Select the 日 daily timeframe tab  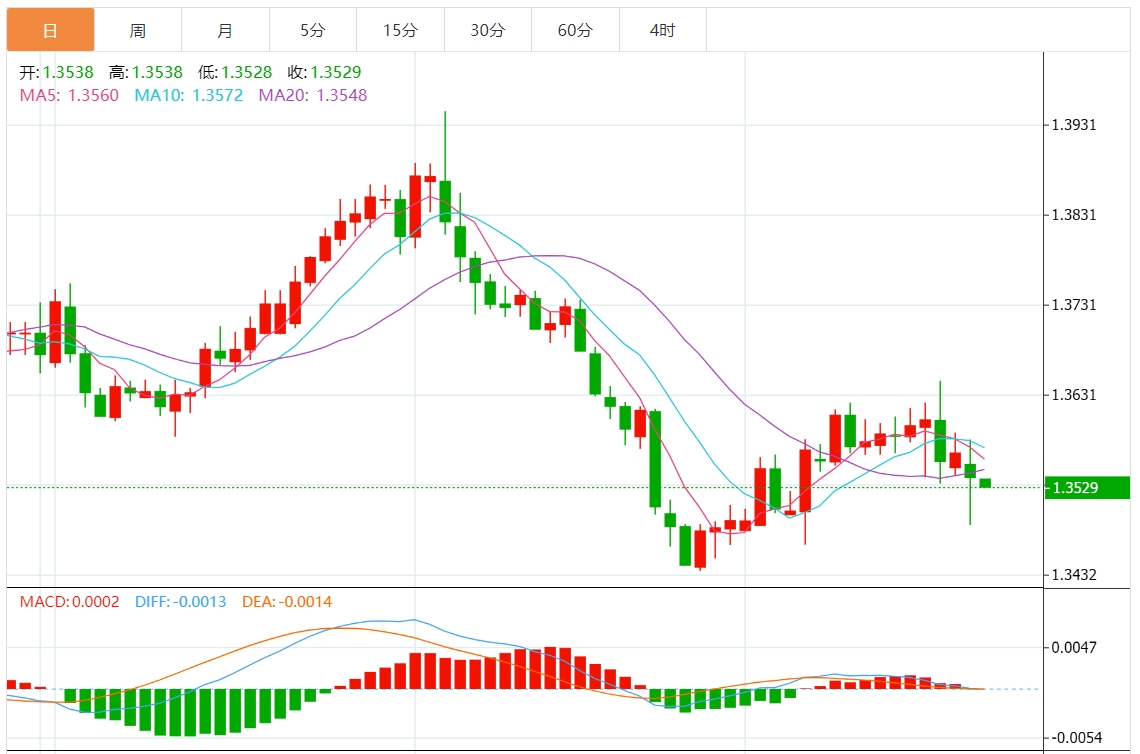coord(50,30)
